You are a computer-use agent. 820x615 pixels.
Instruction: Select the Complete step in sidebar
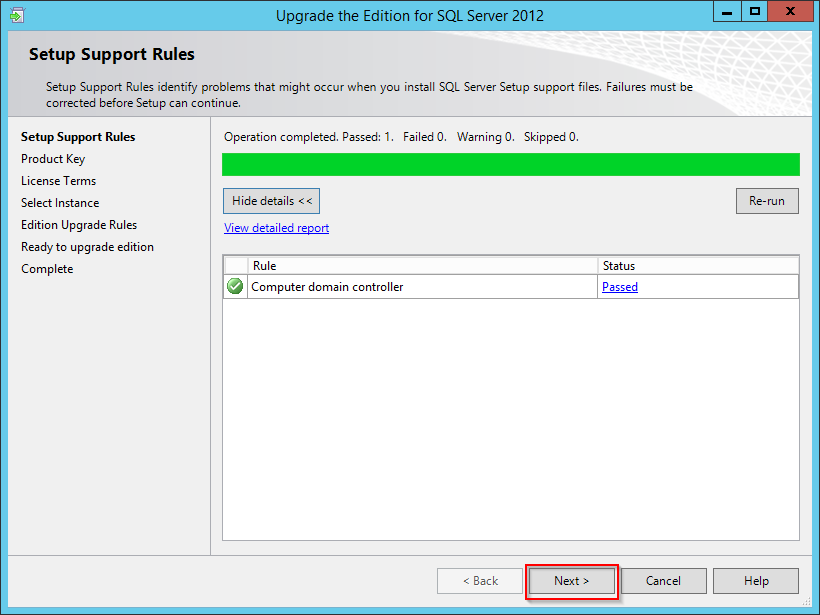(47, 269)
